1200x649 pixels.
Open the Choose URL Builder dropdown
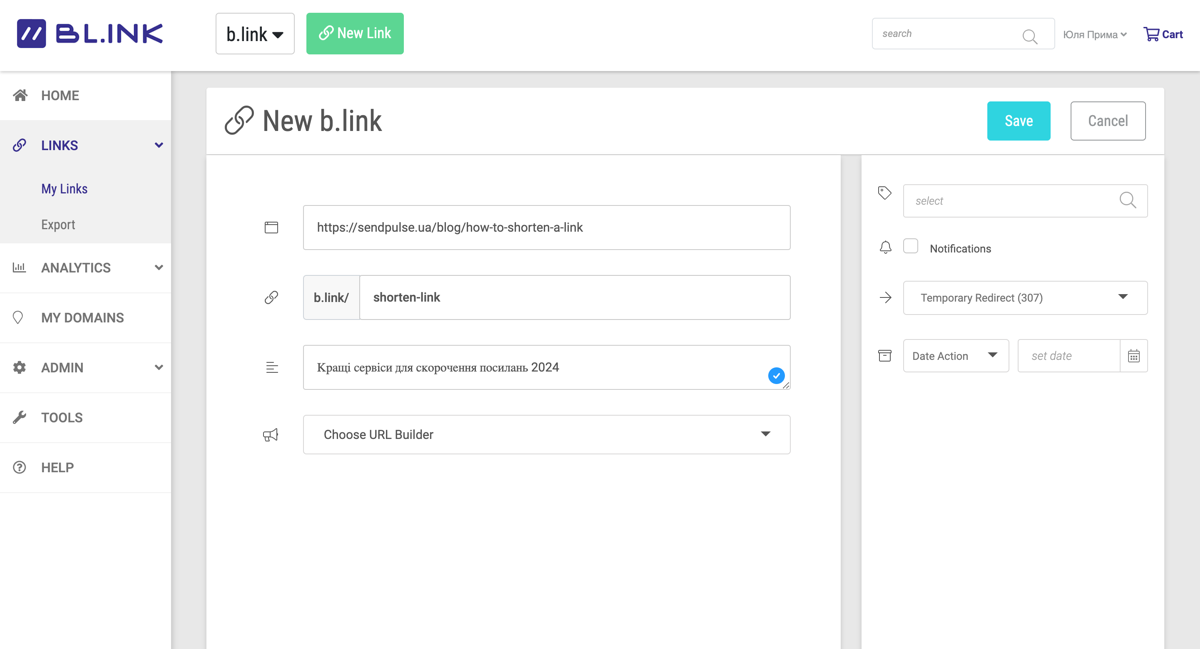click(546, 434)
